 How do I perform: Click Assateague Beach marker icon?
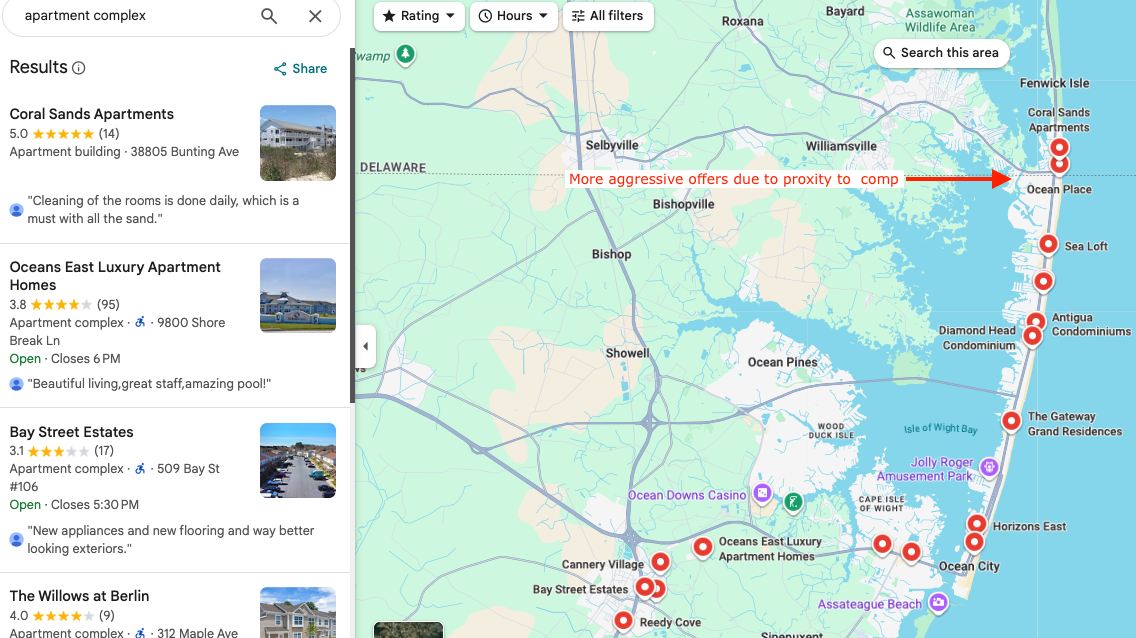click(x=938, y=602)
